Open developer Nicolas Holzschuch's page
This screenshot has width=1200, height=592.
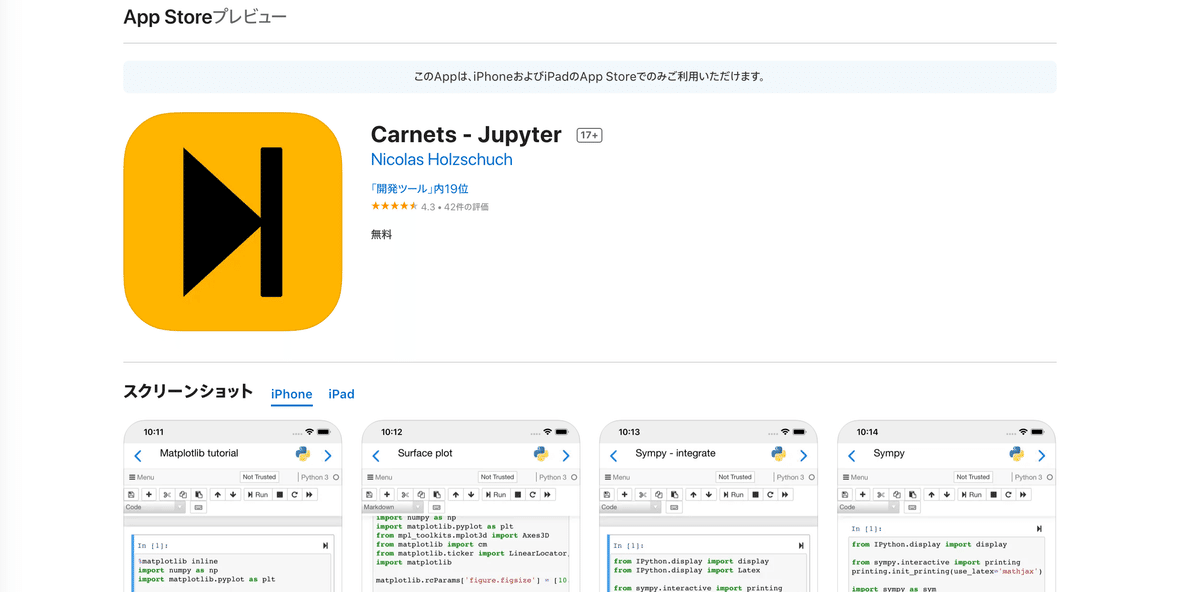point(441,160)
